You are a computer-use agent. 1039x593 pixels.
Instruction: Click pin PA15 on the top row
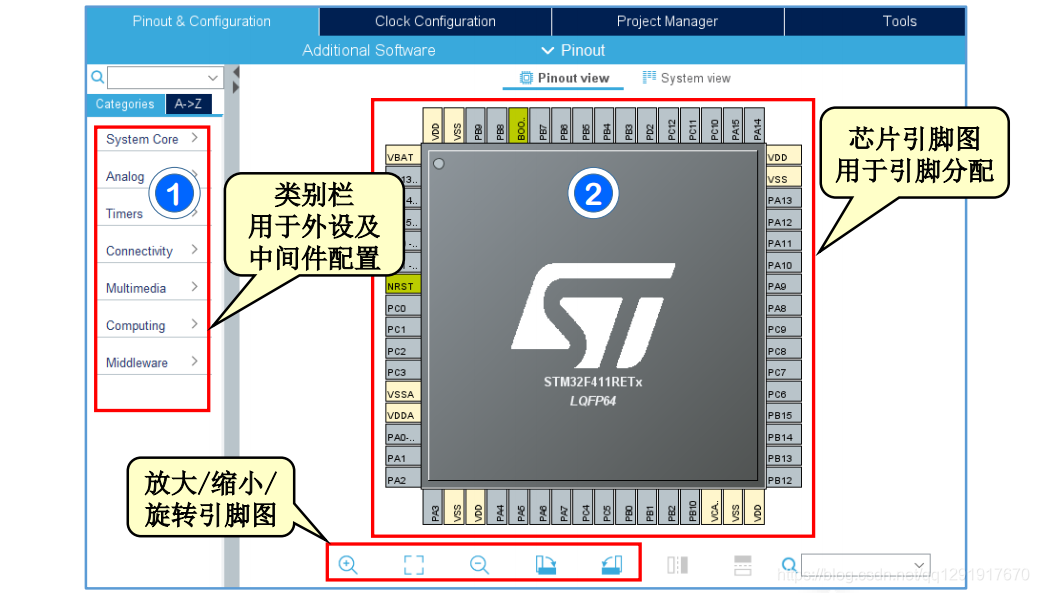point(735,125)
